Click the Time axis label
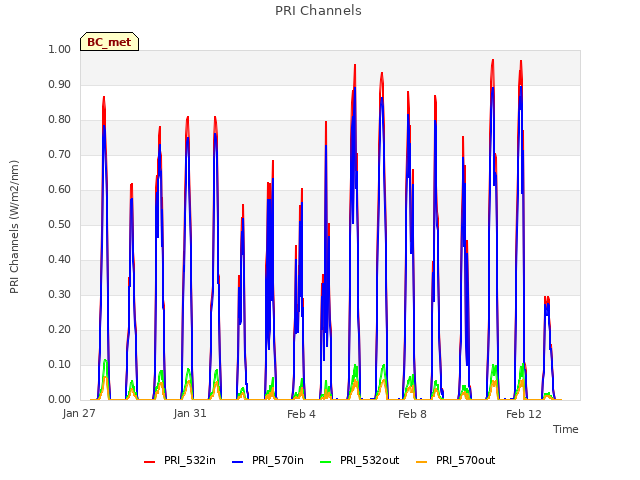This screenshot has width=640, height=480. pos(566,429)
